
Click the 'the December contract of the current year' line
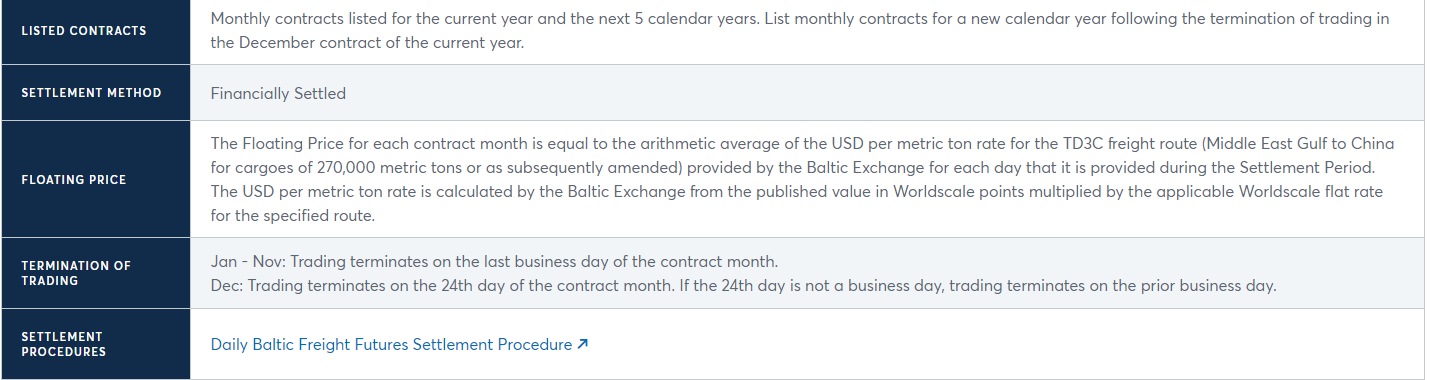click(367, 43)
